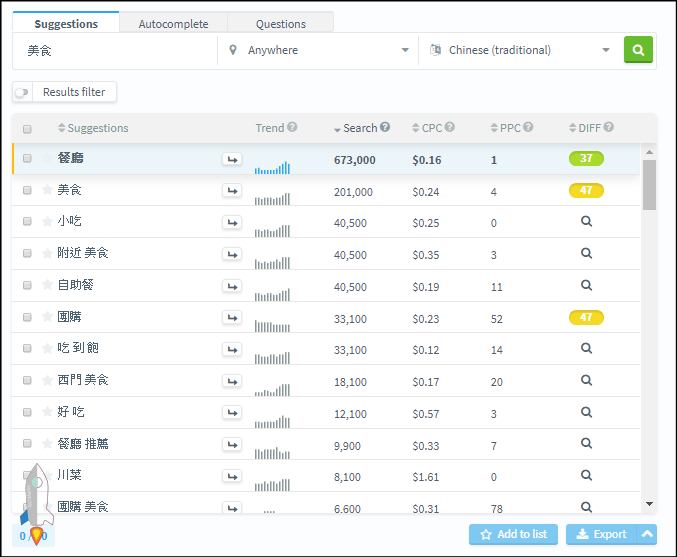Click the 47 difficulty badge for 美食
Viewport: 677px width, 557px height.
coord(586,190)
